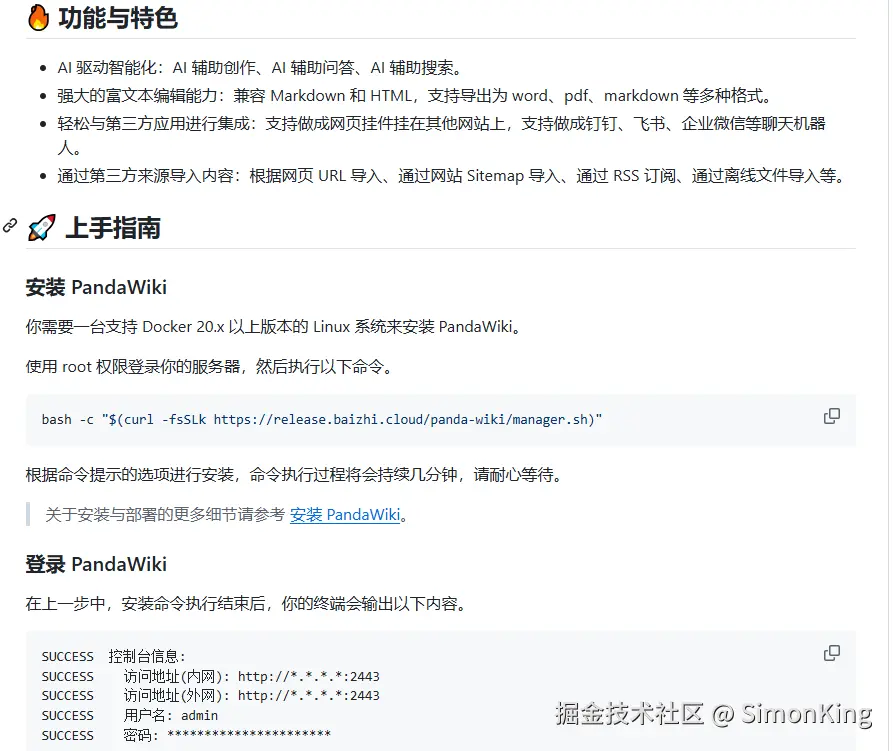Click the 用户名: admin output line
This screenshot has height=751, width=893.
(x=130, y=715)
